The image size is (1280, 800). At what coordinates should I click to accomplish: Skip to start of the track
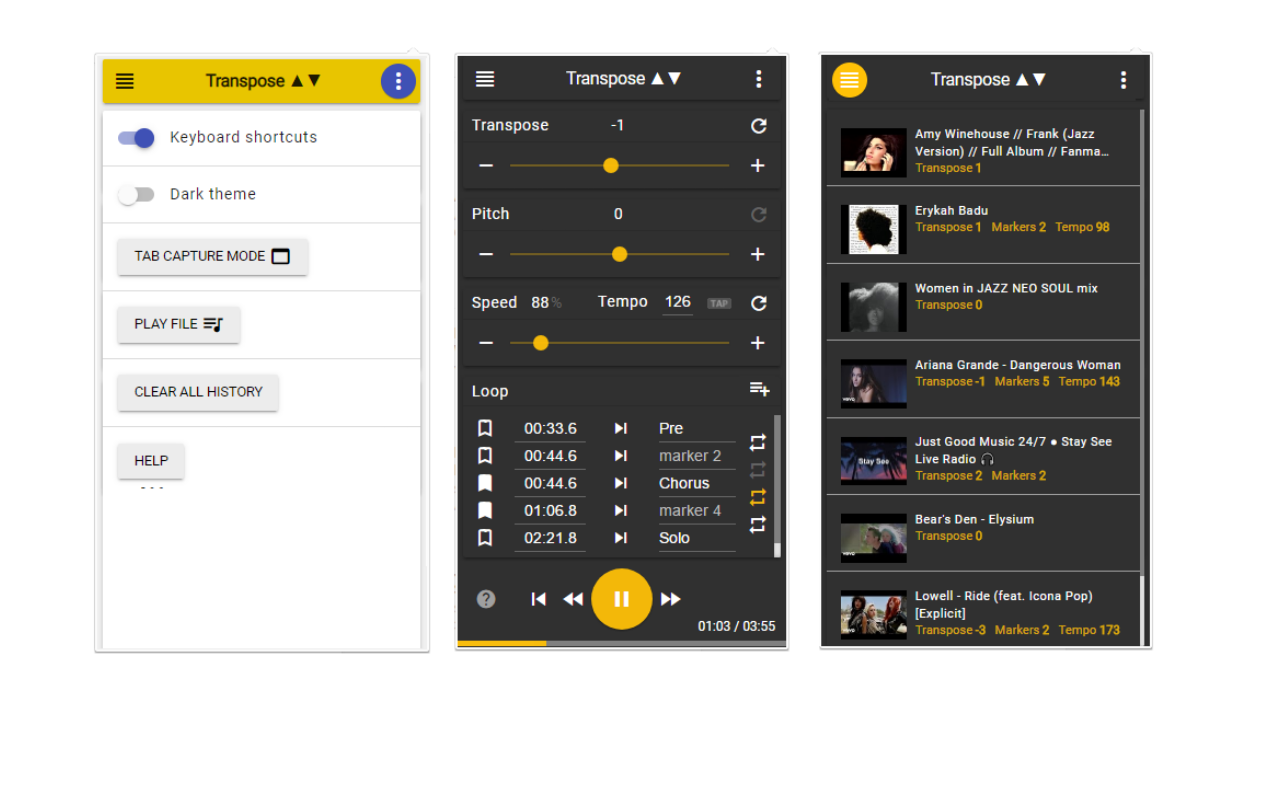(x=538, y=599)
